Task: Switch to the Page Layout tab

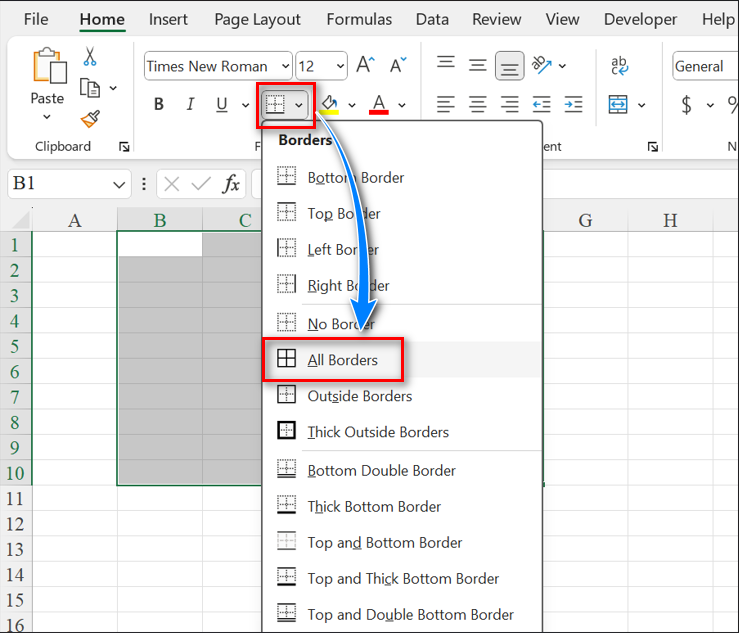Action: [257, 19]
